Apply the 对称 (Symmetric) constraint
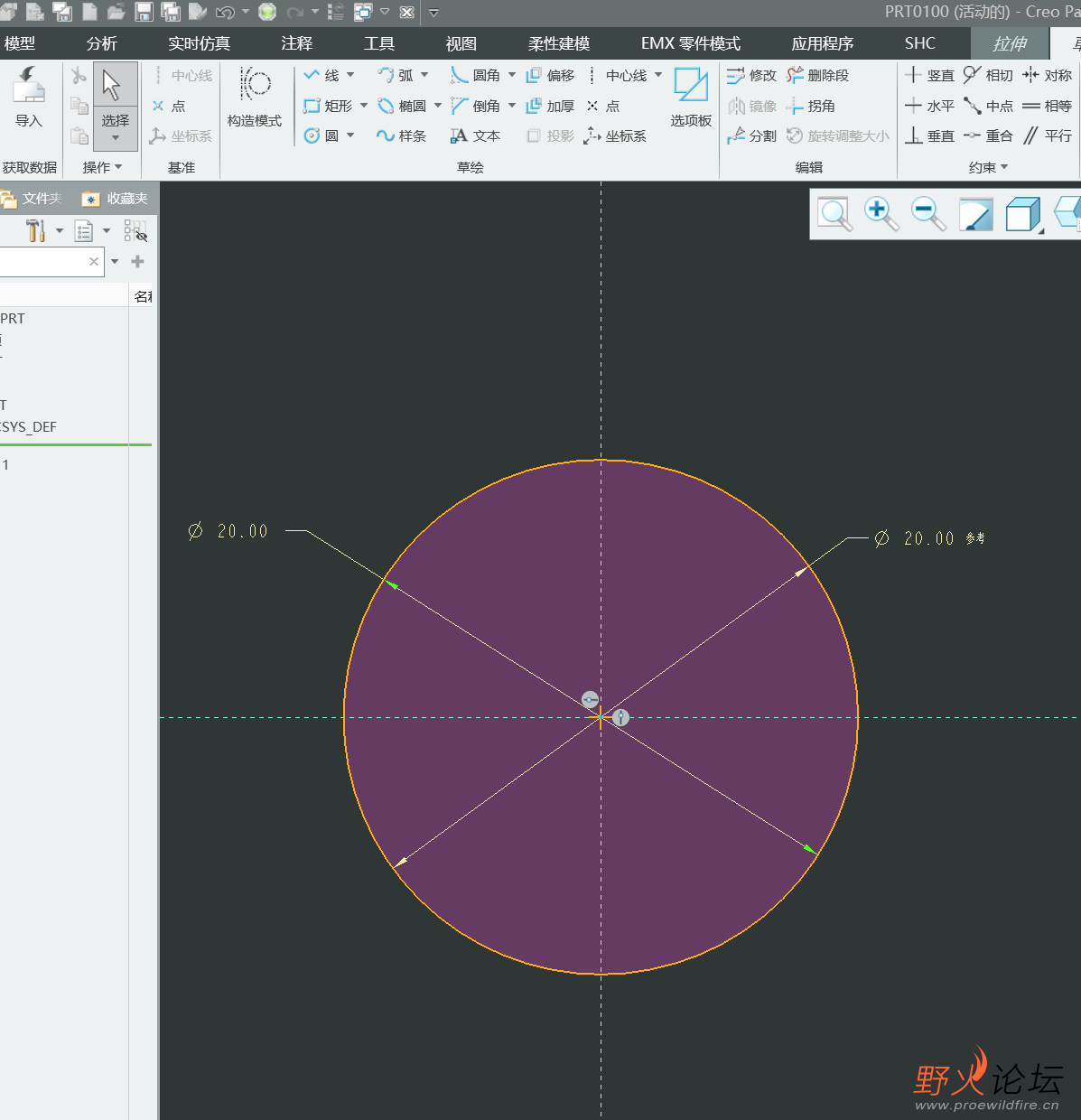Viewport: 1081px width, 1120px height. point(1047,75)
